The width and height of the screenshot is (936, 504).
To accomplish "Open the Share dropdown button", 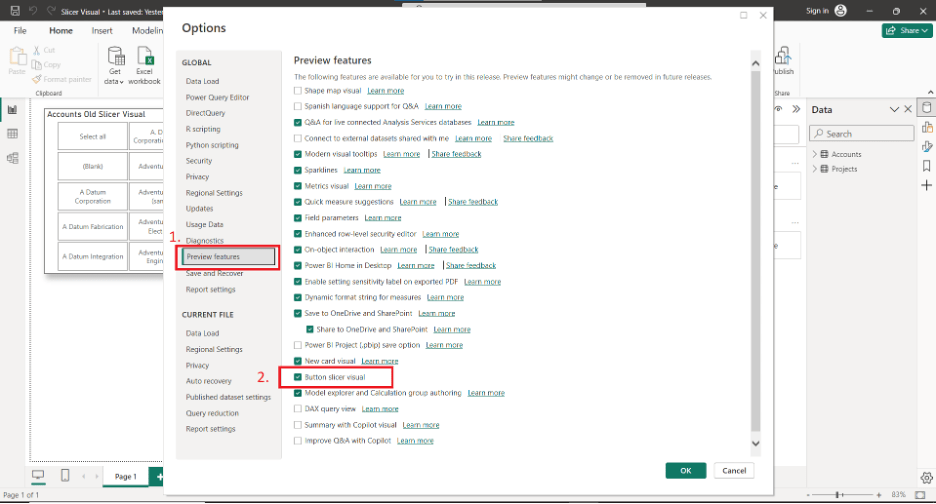I will [906, 31].
